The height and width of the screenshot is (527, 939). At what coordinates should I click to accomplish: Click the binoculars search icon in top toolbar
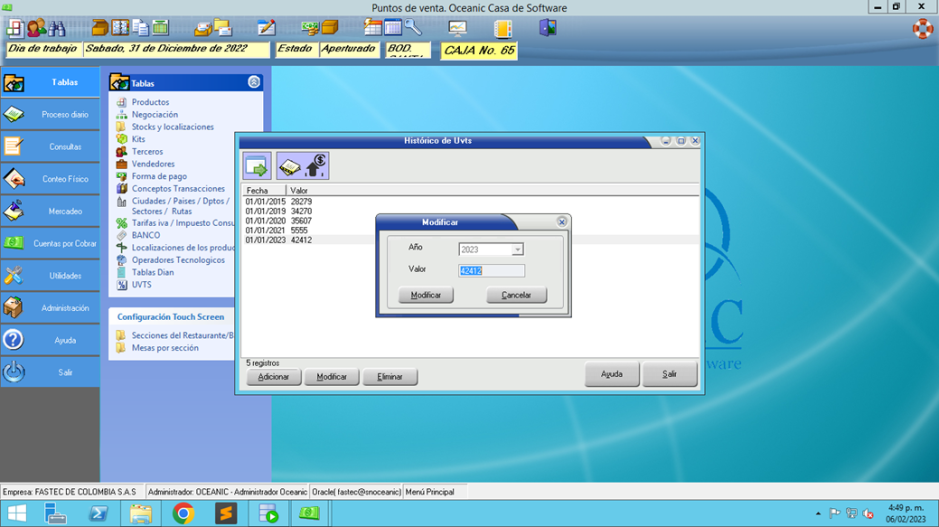pos(57,28)
